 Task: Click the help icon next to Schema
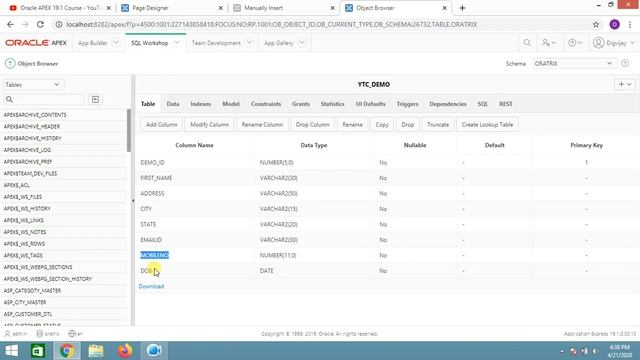(625, 64)
